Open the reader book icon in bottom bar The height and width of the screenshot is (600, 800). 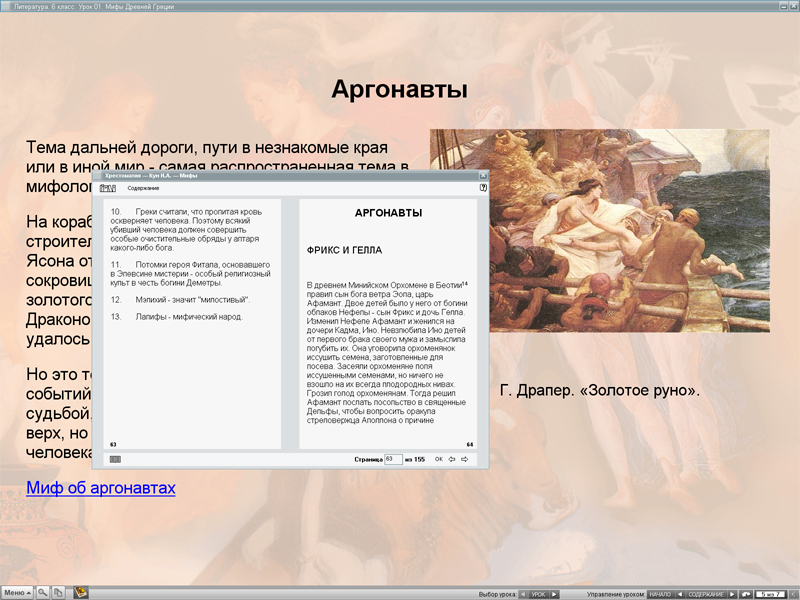[x=81, y=592]
